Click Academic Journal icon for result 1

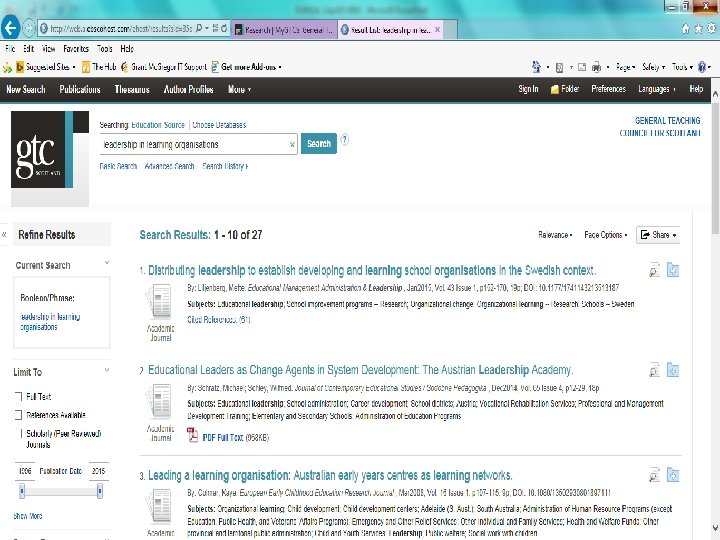159,301
